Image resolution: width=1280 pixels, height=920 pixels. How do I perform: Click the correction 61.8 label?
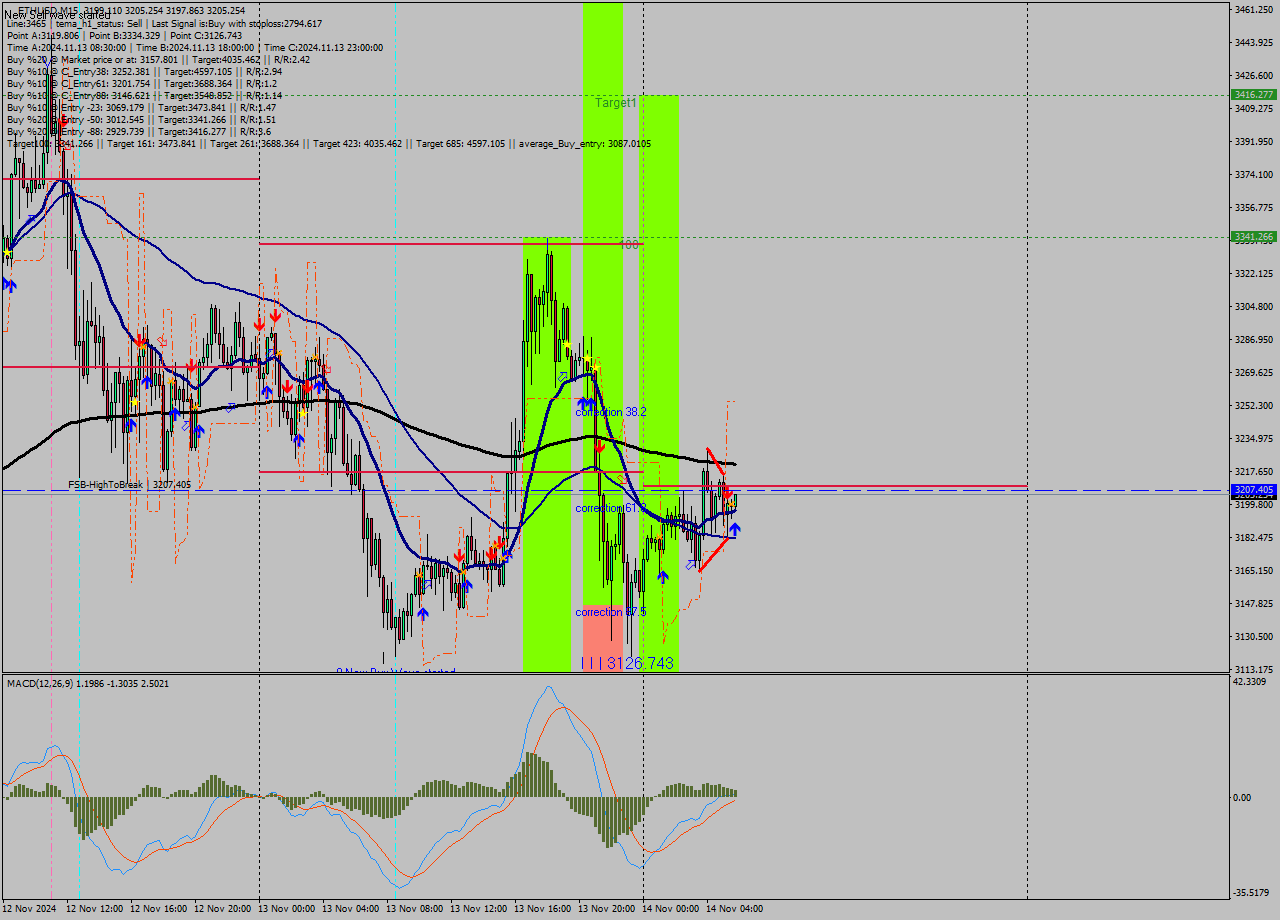(x=609, y=508)
